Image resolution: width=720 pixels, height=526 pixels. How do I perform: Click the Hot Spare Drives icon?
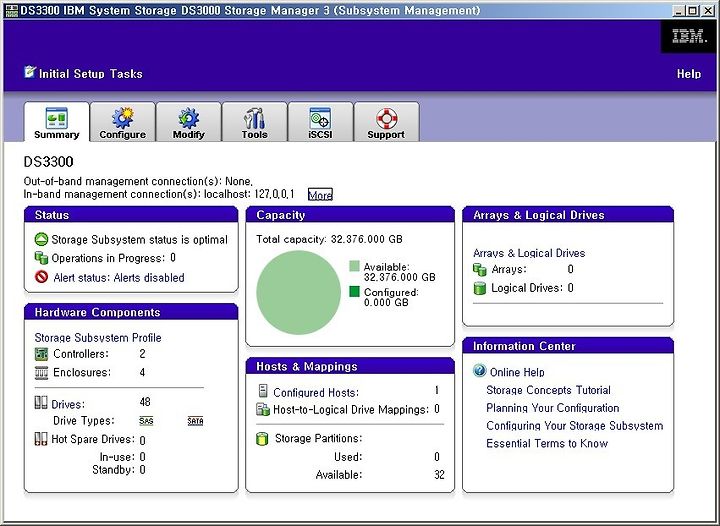click(x=41, y=439)
